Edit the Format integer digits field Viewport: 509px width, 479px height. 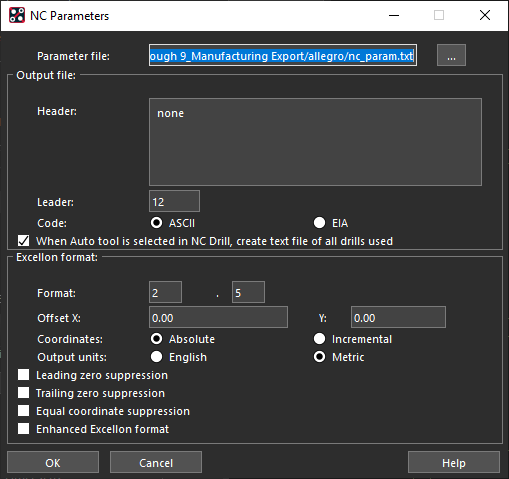tap(165, 292)
